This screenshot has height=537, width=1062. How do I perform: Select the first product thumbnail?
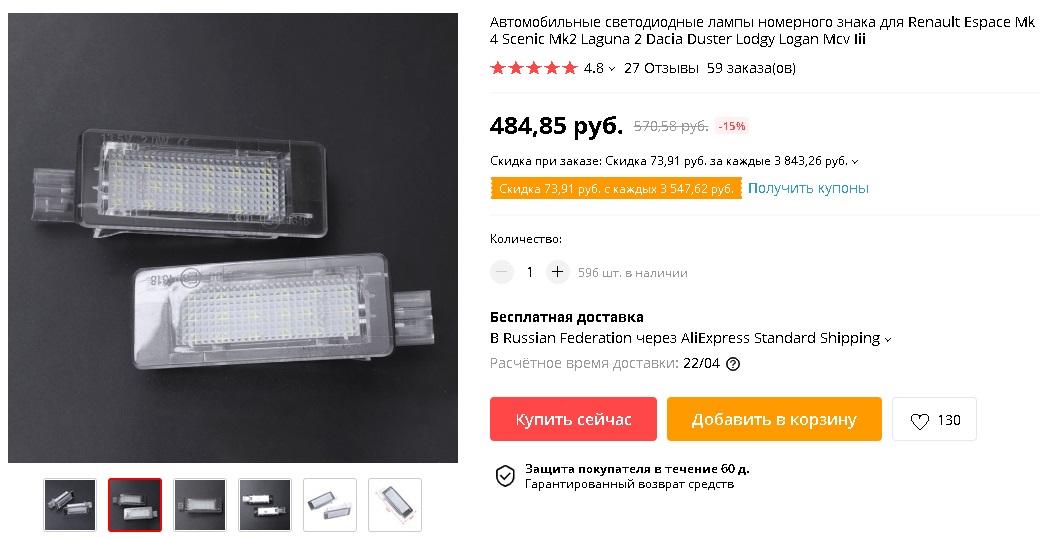[x=70, y=505]
